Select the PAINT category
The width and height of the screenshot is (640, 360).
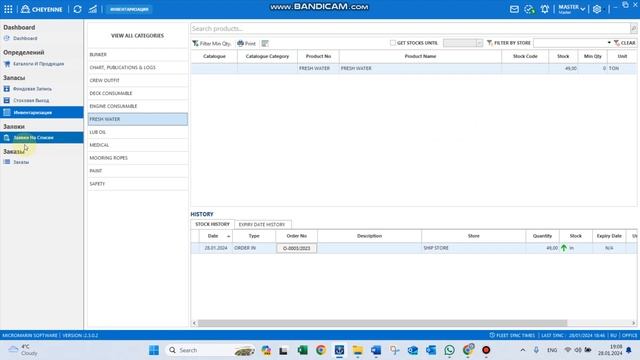(138, 171)
